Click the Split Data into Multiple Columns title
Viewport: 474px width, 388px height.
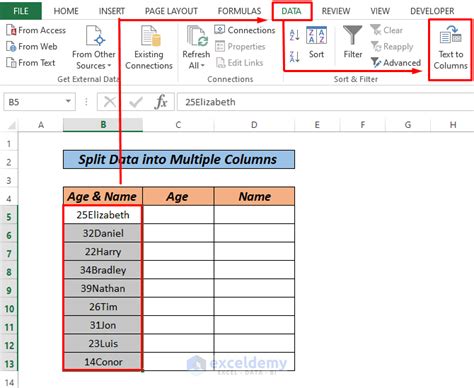pos(179,159)
